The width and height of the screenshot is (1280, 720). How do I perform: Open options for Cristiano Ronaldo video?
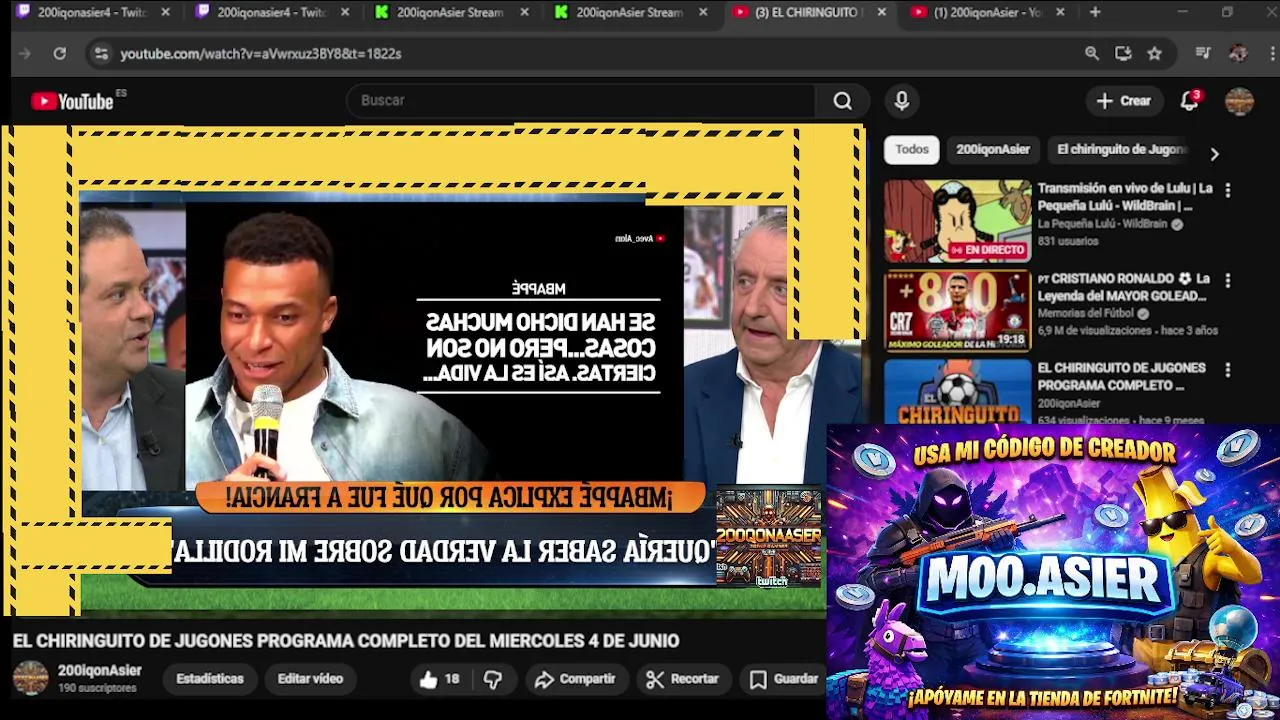[x=1228, y=280]
